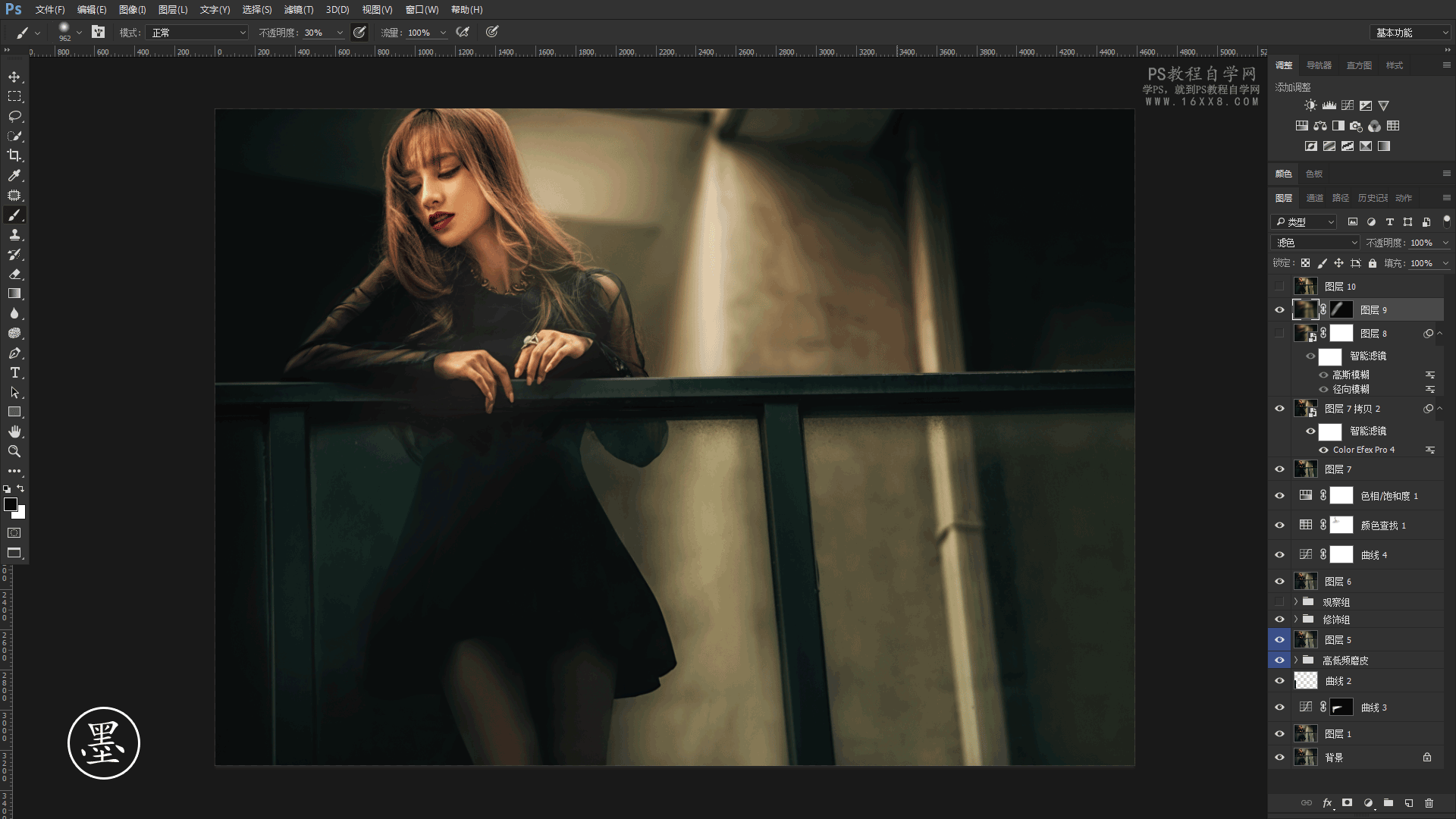Screen dimensions: 1456x819
Task: Click the delete layer trash icon
Action: (1429, 803)
